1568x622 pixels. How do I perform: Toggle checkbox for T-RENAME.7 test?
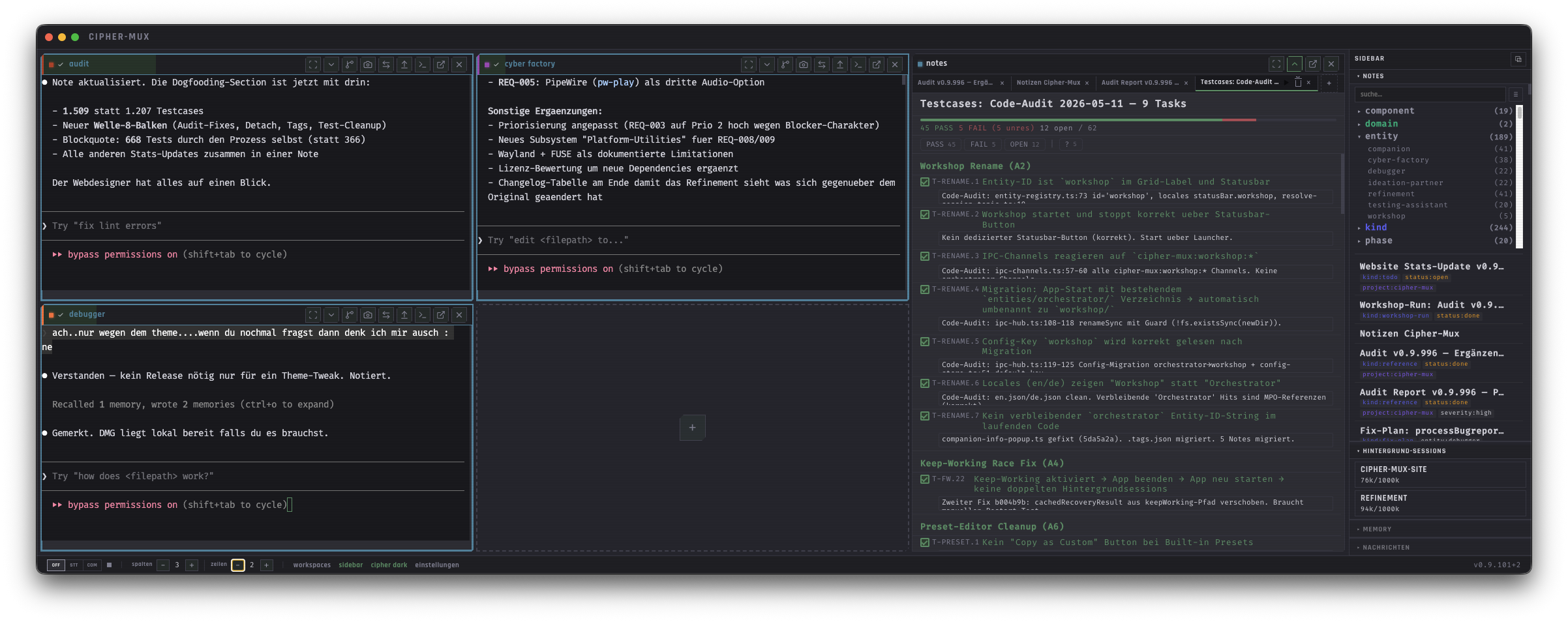click(x=925, y=416)
